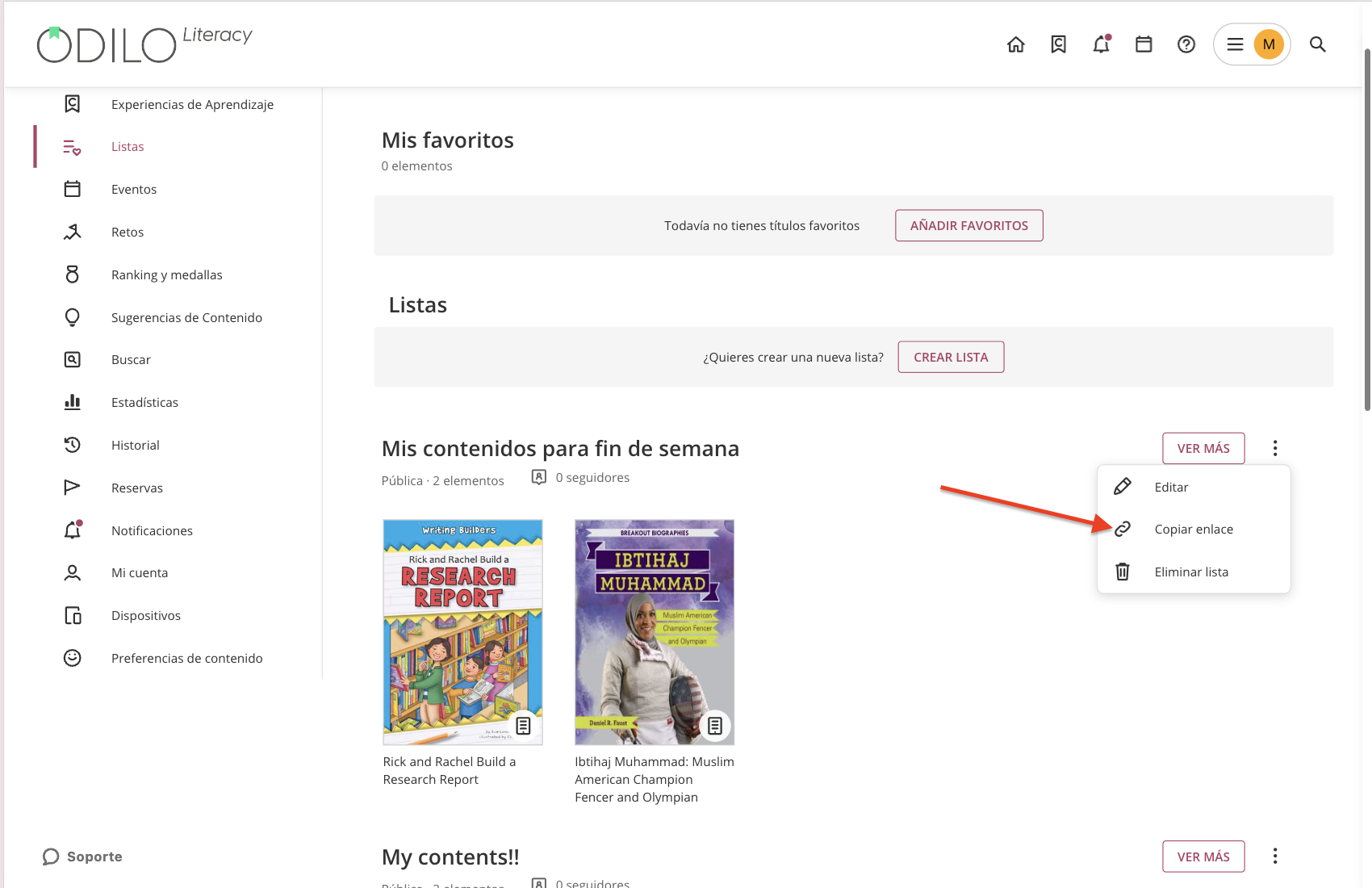The image size is (1372, 888).
Task: Open Research Report book cover
Action: click(x=463, y=632)
